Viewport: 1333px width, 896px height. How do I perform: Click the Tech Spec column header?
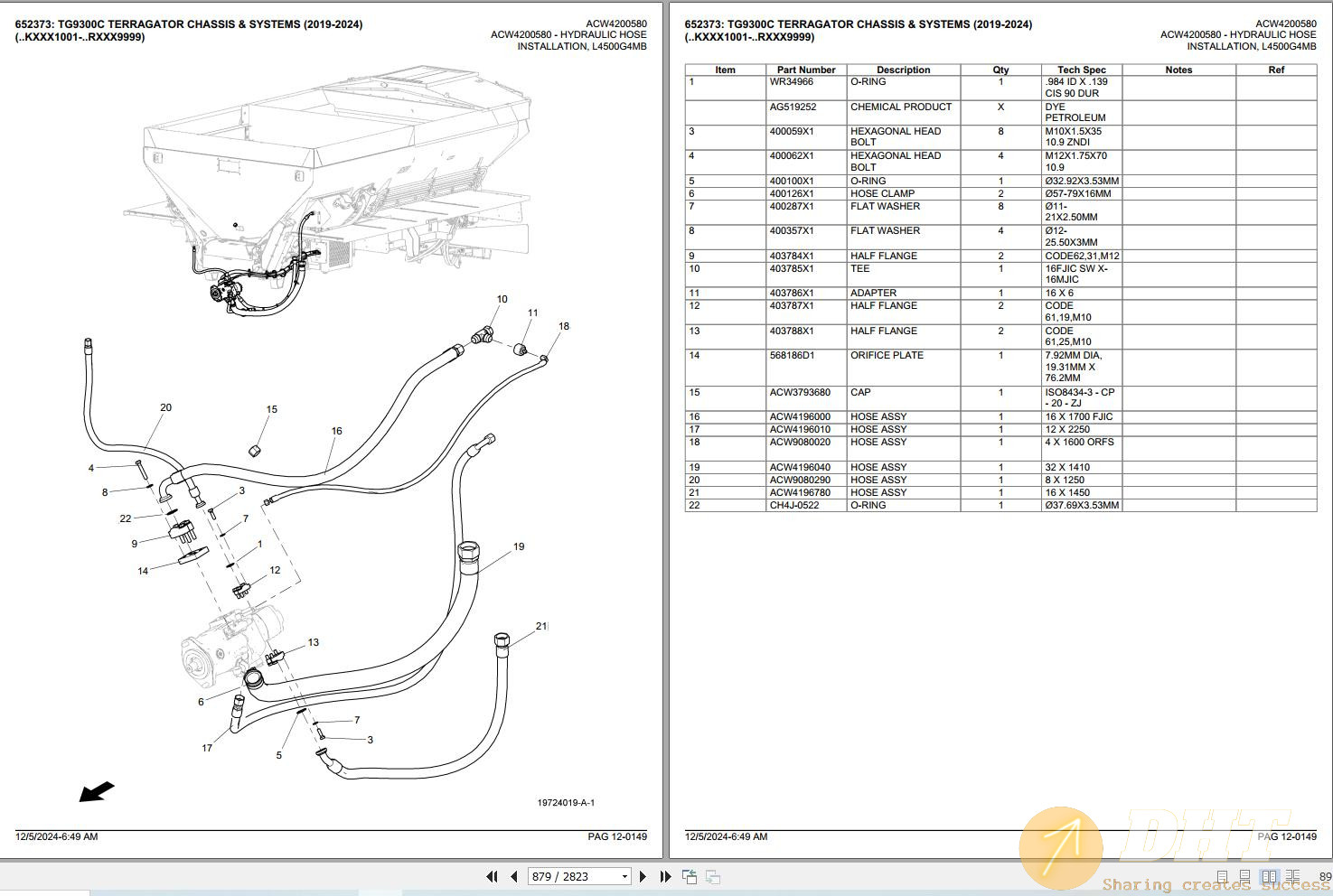point(1082,70)
